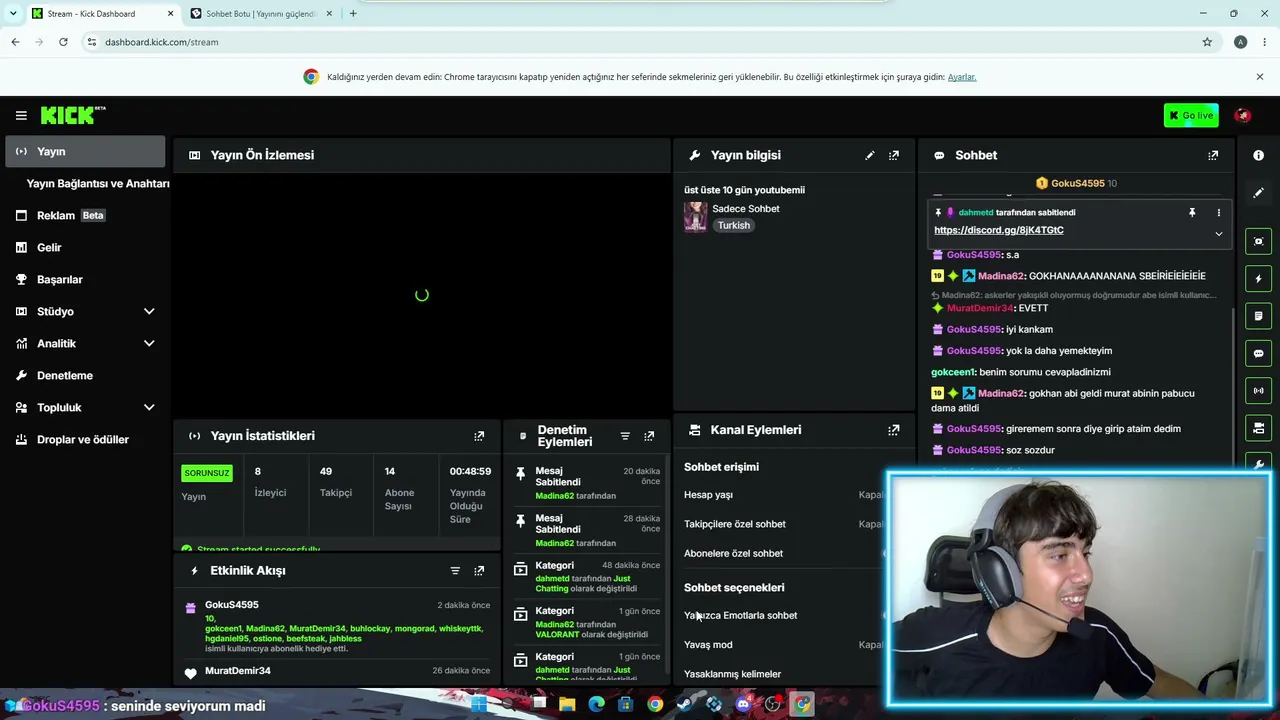Viewport: 1280px width, 720px height.
Task: Filter the Etkinlik Akışı feed
Action: tap(455, 570)
